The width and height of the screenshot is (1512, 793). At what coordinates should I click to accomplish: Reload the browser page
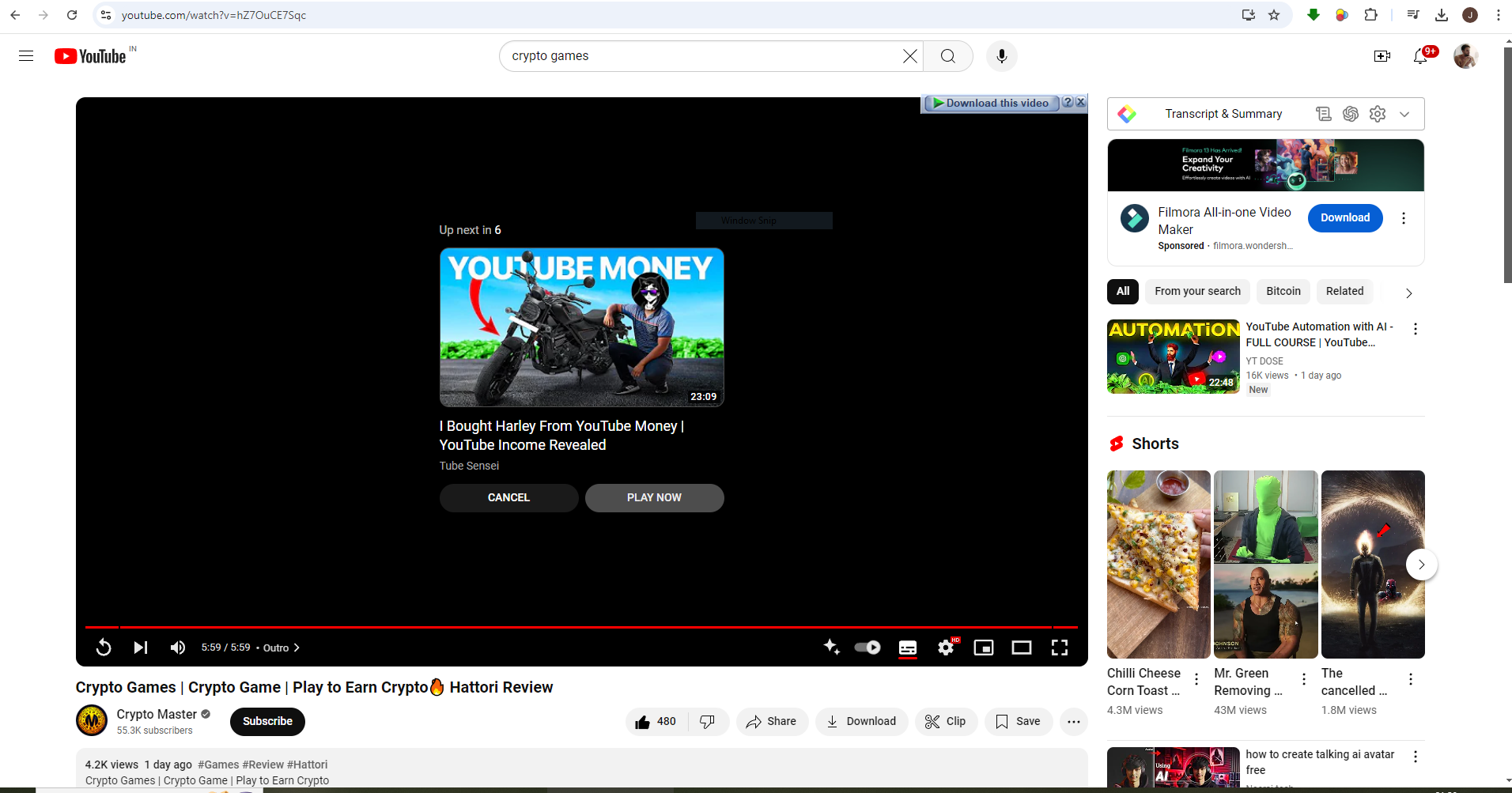pyautogui.click(x=72, y=15)
